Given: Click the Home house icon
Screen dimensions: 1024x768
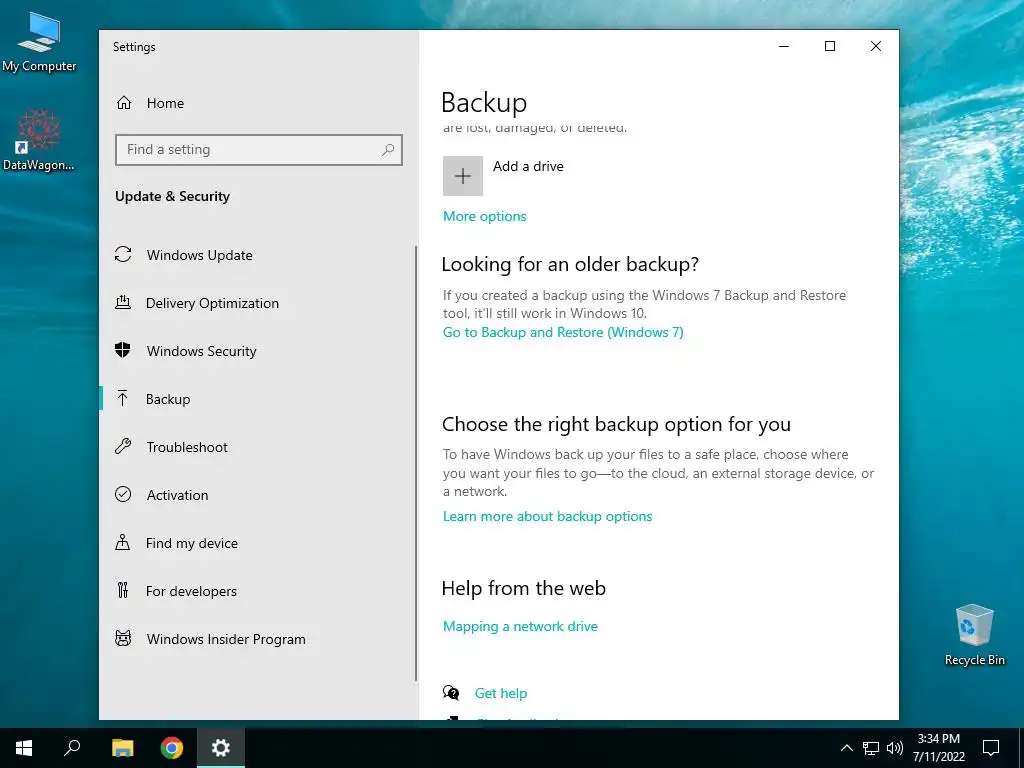Looking at the screenshot, I should click(x=124, y=103).
